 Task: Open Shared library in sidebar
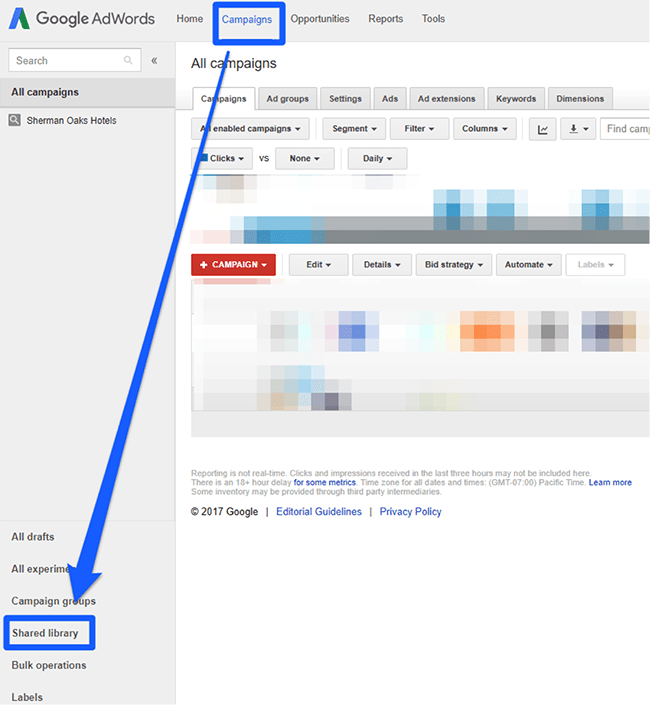tap(45, 633)
